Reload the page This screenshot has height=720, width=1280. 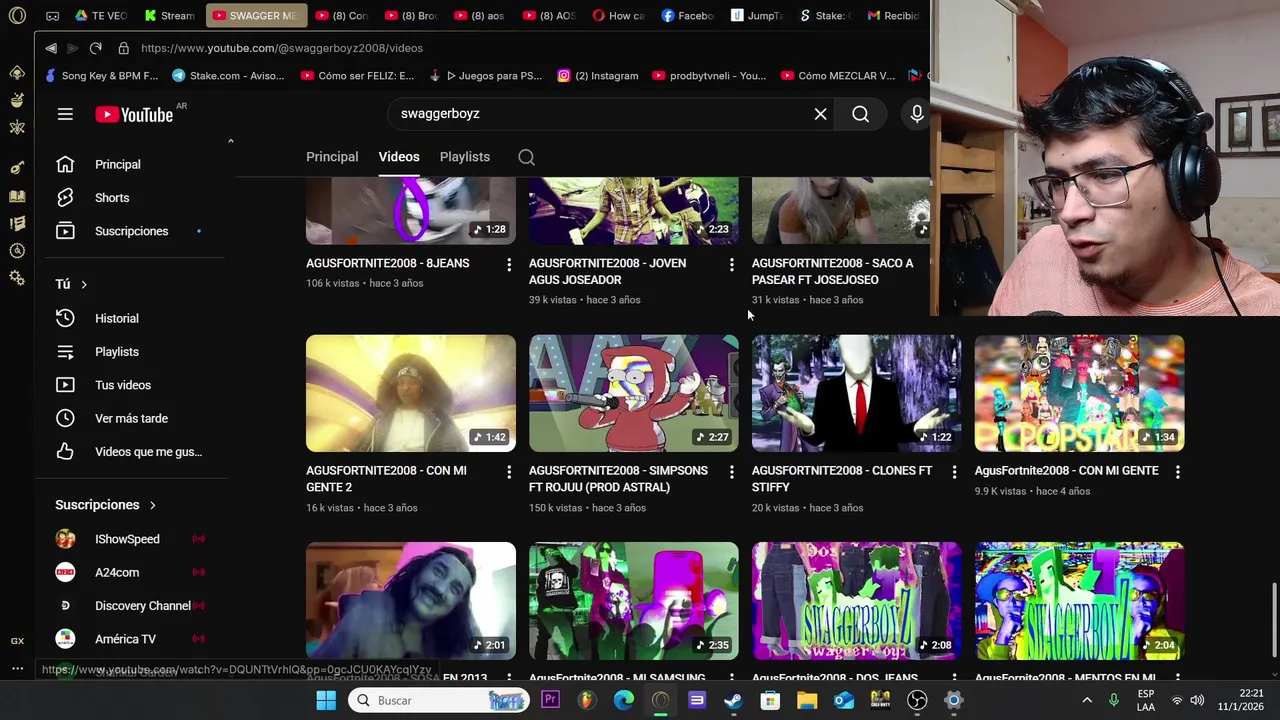[x=96, y=48]
